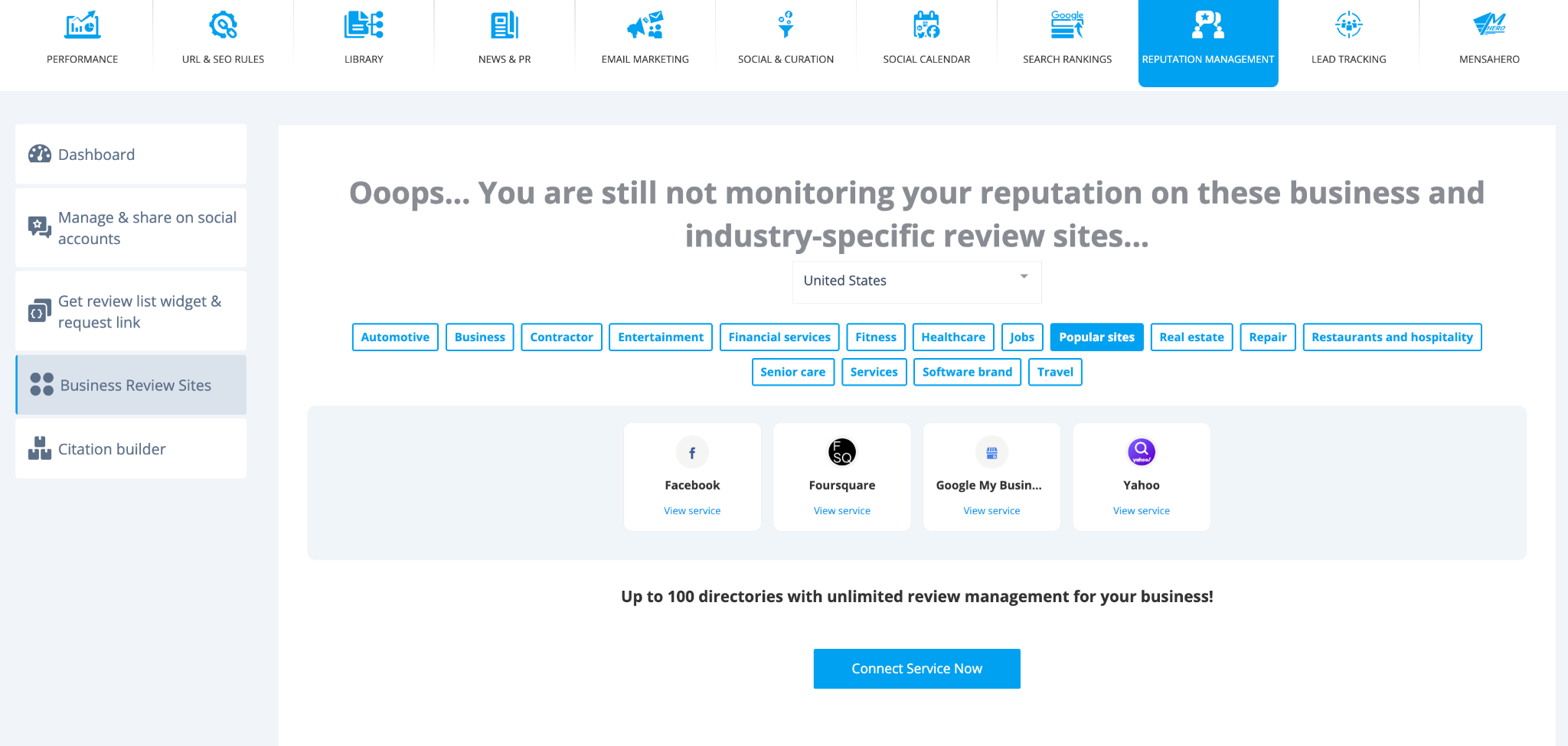Open the Library icon
Screen dimensions: 1568x746
(x=364, y=25)
